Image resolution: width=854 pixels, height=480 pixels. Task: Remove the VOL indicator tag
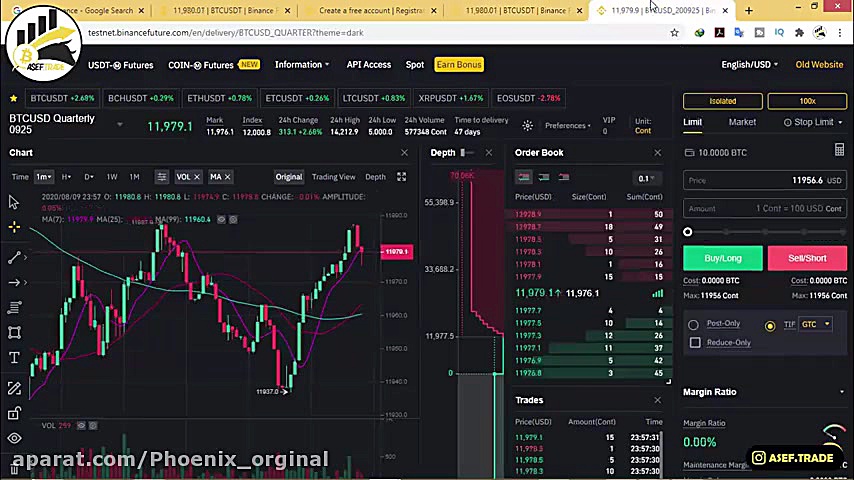click(x=197, y=177)
